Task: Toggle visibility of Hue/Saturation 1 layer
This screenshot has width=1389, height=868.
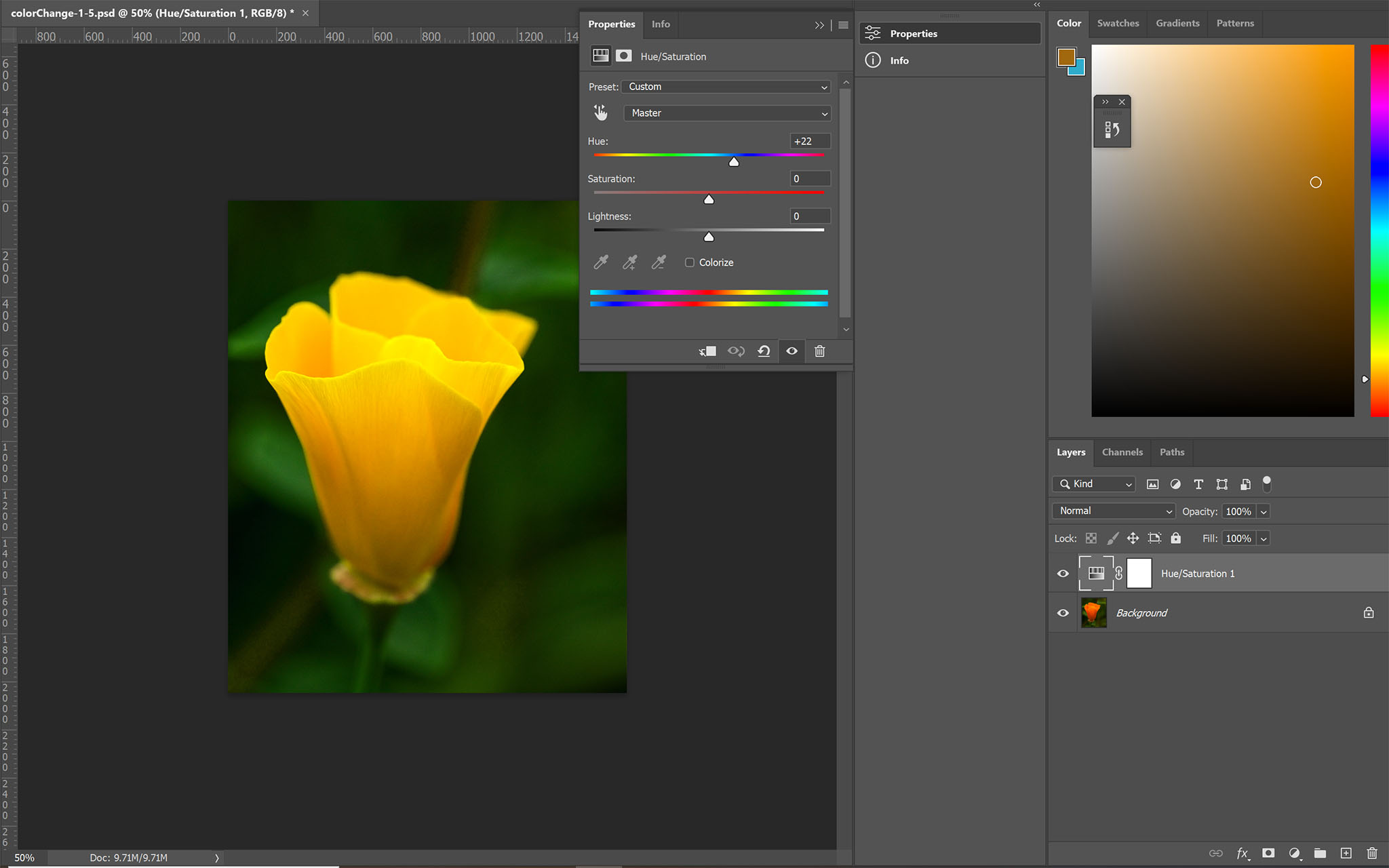Action: tap(1063, 573)
